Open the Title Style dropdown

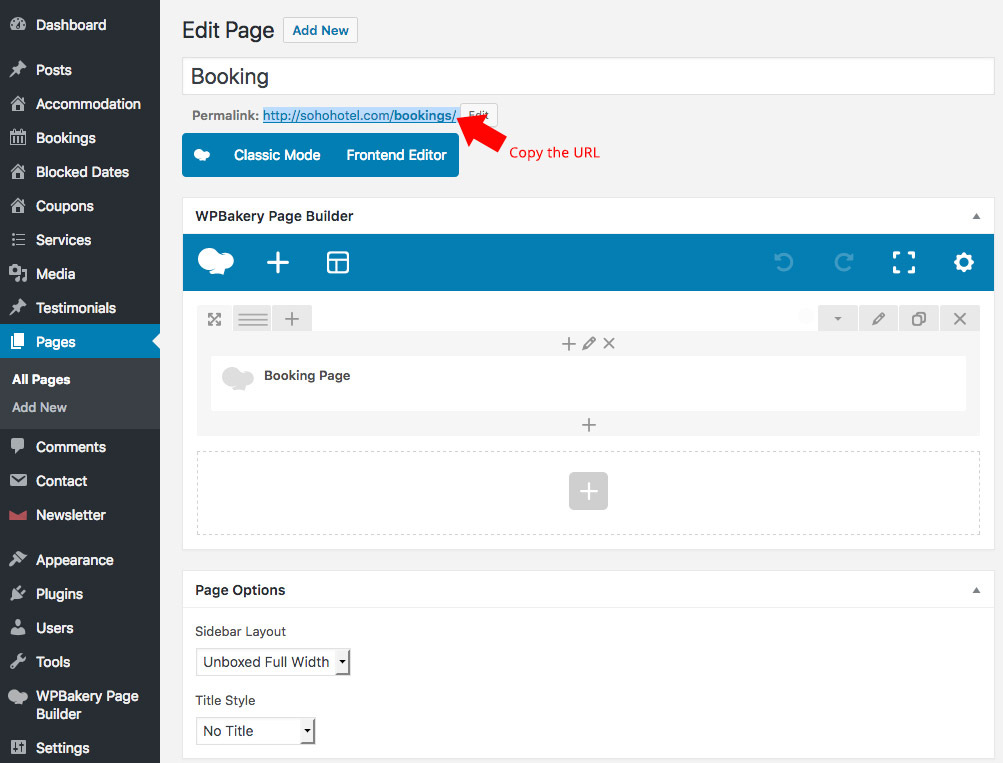coord(255,731)
